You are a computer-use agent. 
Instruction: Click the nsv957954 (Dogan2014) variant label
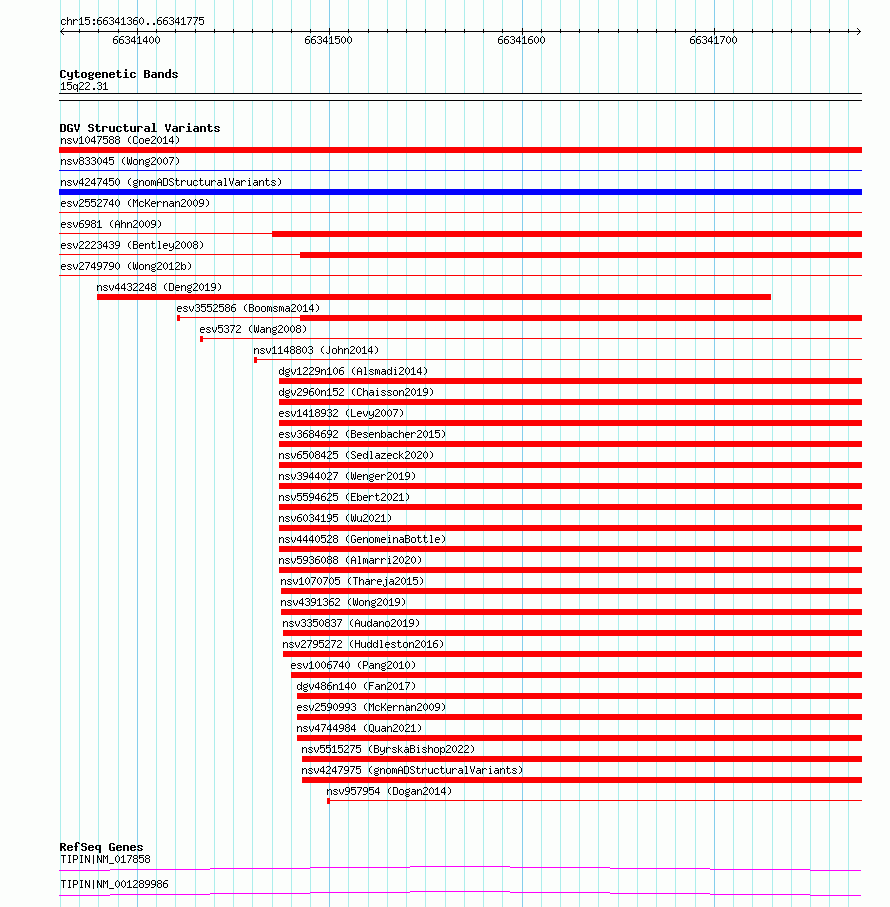click(x=389, y=791)
